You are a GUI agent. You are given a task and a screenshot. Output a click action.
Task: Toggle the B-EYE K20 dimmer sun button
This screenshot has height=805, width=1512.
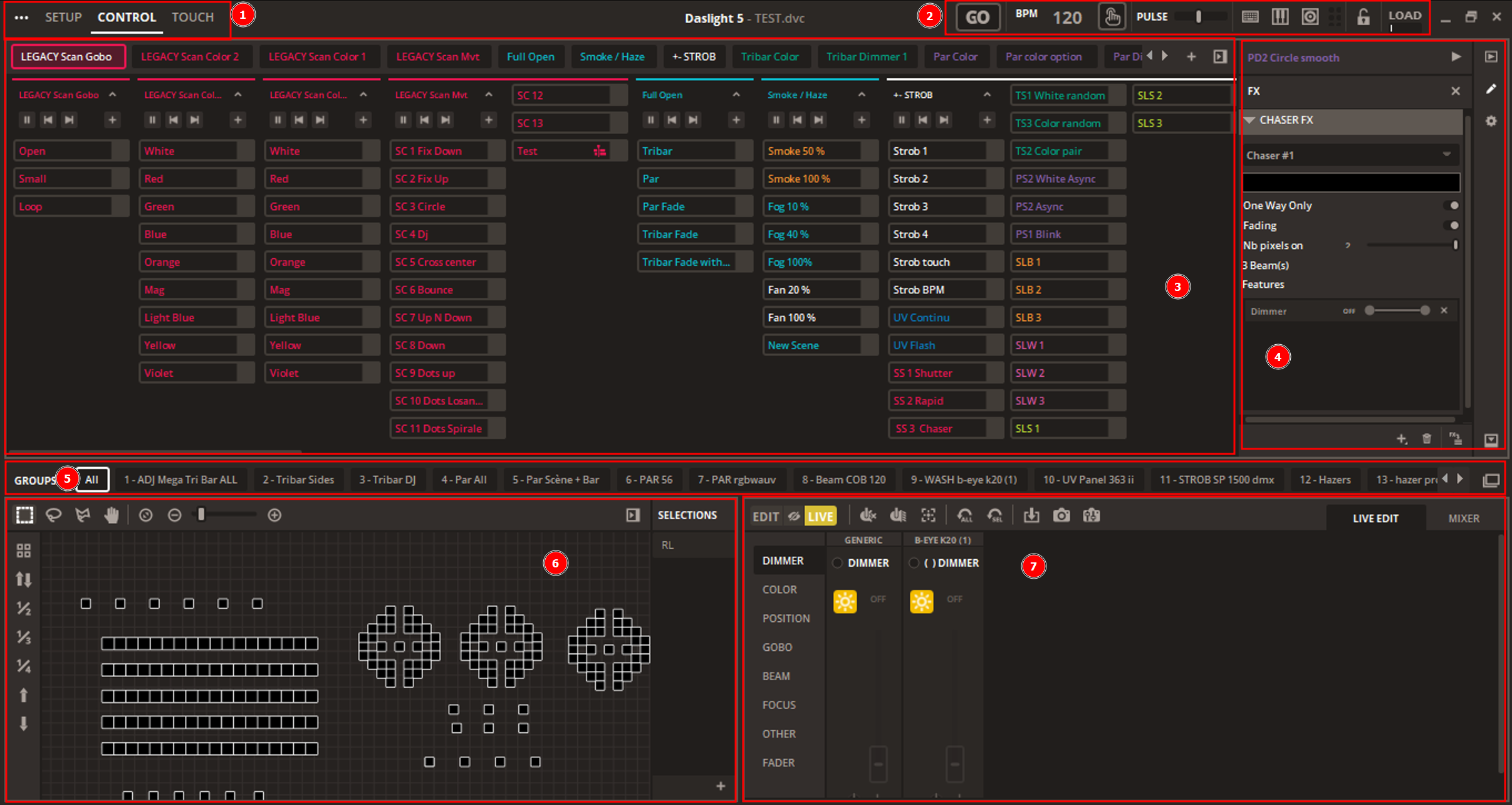point(922,602)
